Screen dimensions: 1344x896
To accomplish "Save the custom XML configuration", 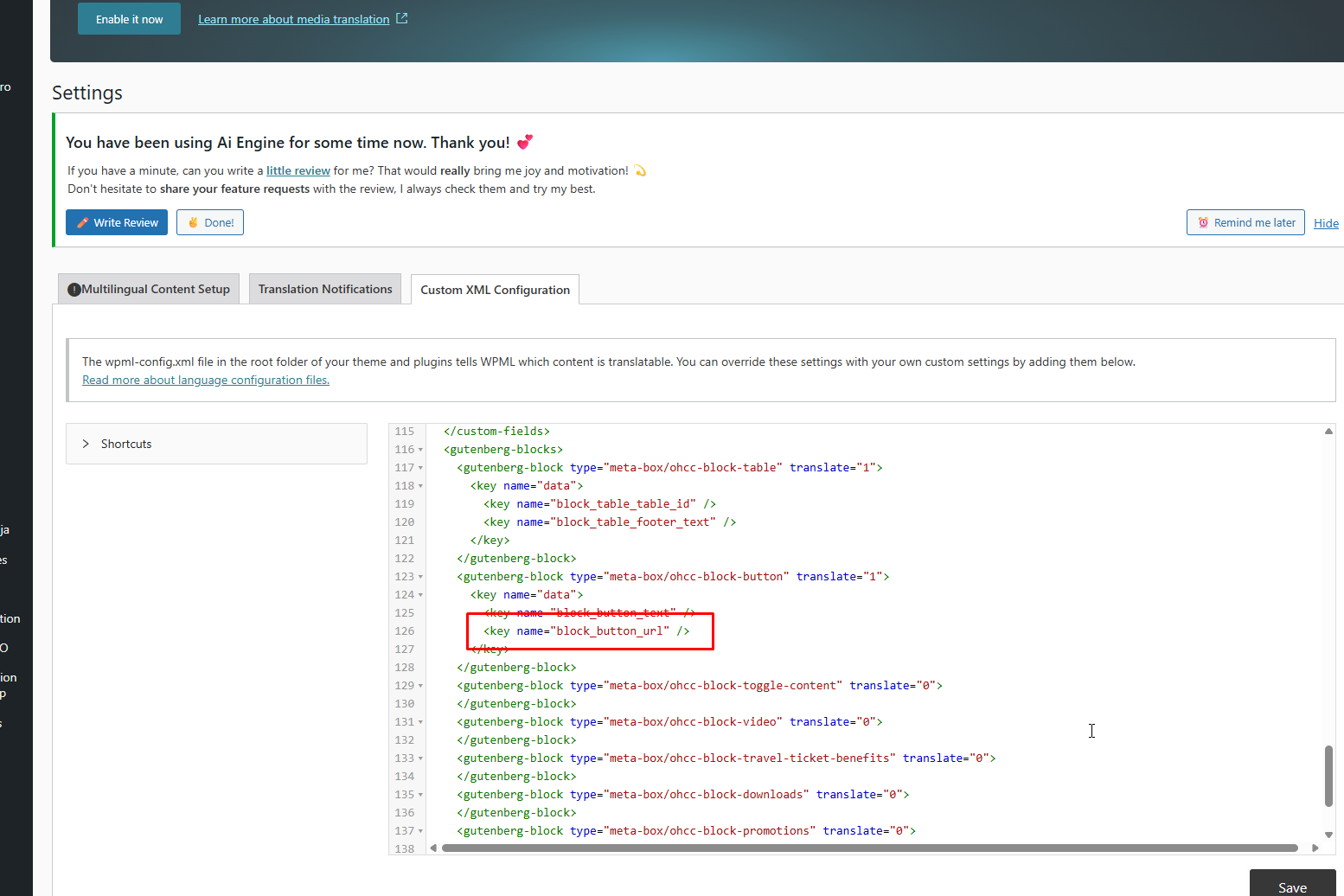I will 1292,886.
